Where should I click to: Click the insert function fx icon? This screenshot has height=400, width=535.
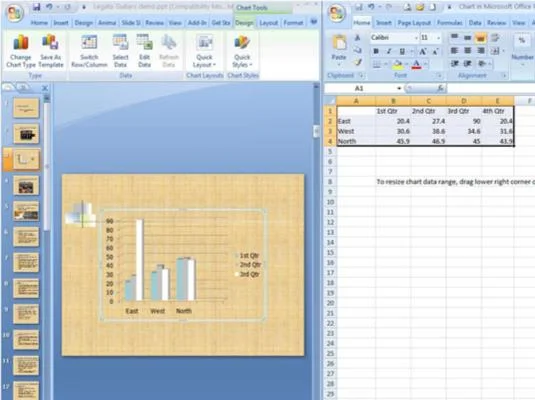coord(440,88)
